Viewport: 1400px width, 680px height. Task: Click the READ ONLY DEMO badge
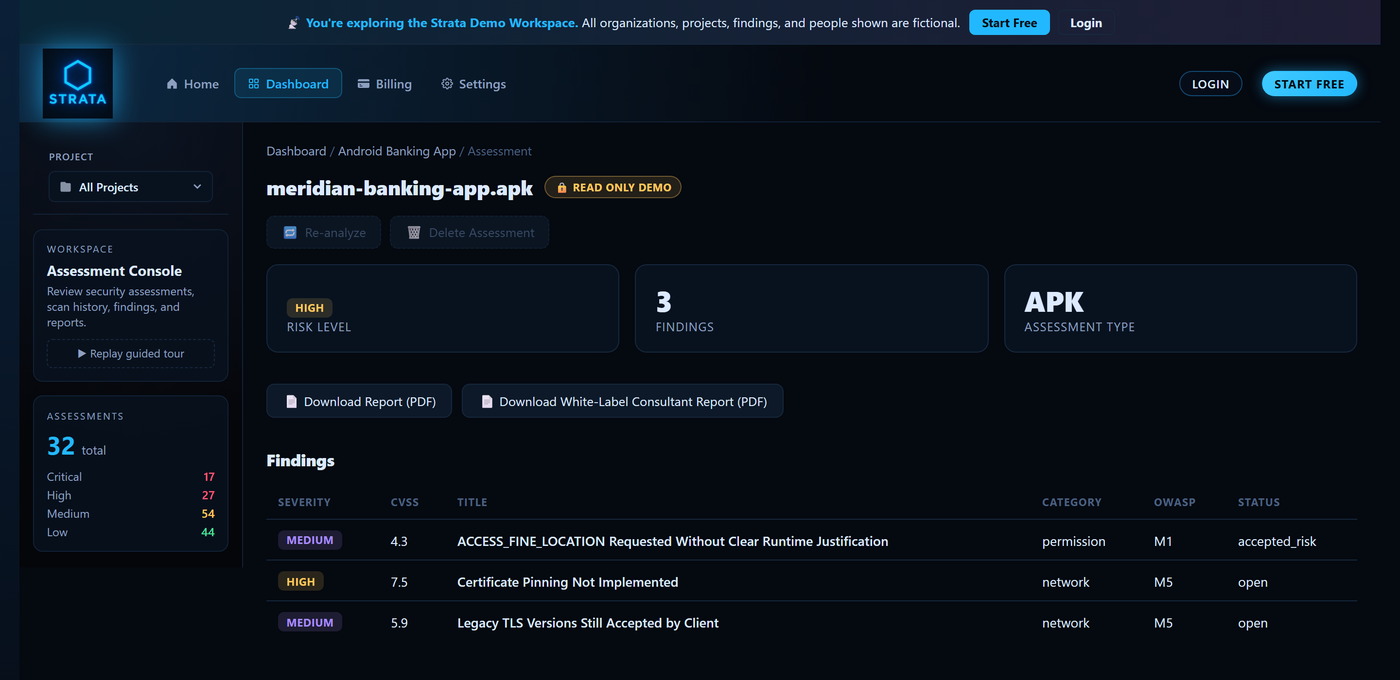point(613,187)
